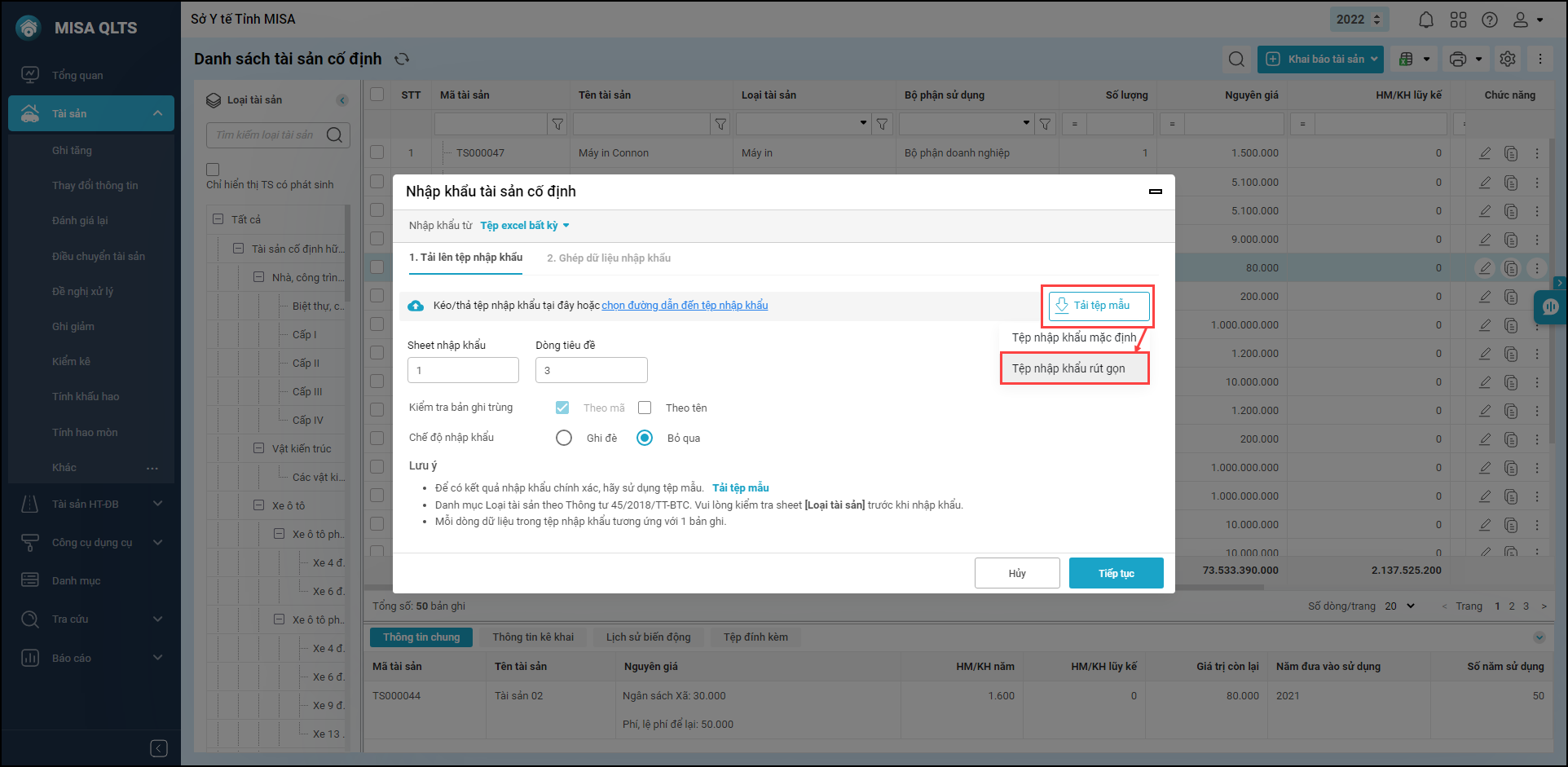
Task: Open the Khai báo tài sản dropdown arrow
Action: coord(1374,59)
